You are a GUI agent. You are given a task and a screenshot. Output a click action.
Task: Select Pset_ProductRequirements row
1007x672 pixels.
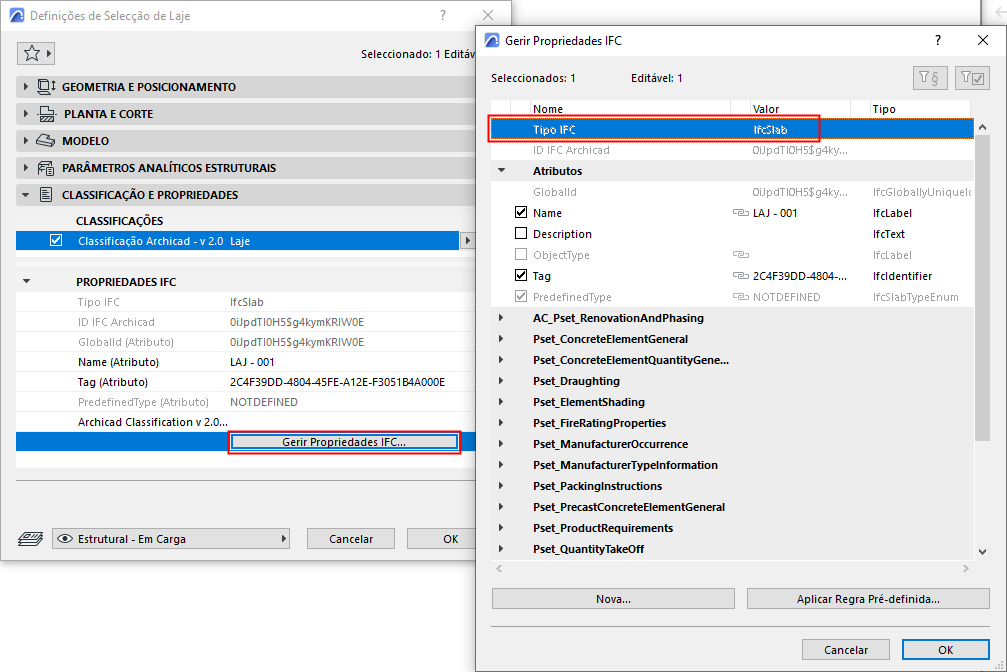[732, 527]
